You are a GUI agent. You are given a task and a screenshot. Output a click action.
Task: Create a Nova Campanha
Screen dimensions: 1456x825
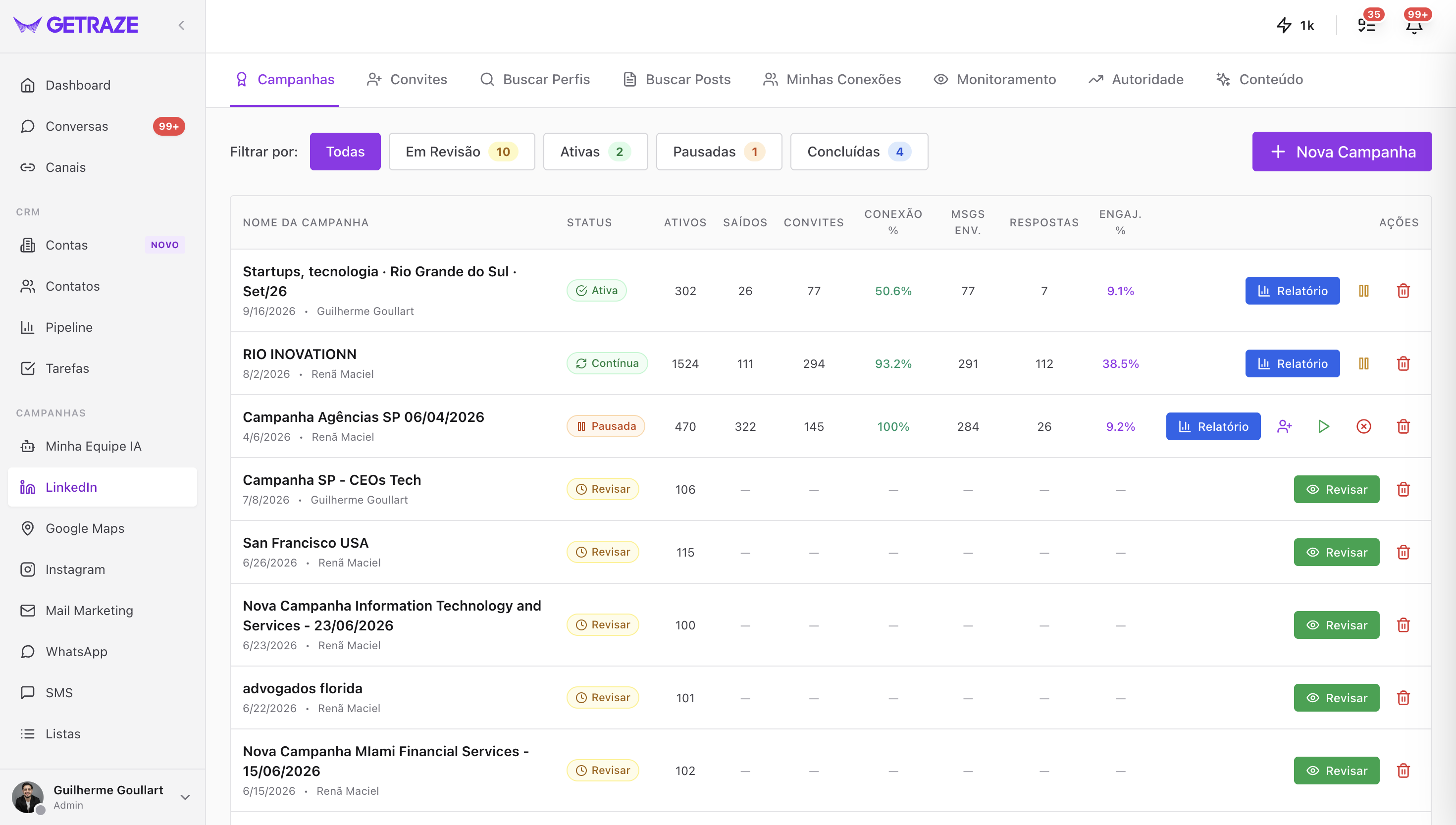click(x=1342, y=152)
